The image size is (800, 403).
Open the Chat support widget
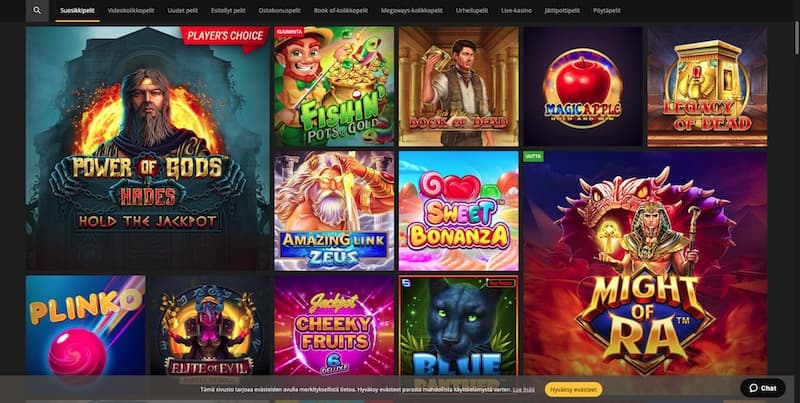[x=763, y=388]
